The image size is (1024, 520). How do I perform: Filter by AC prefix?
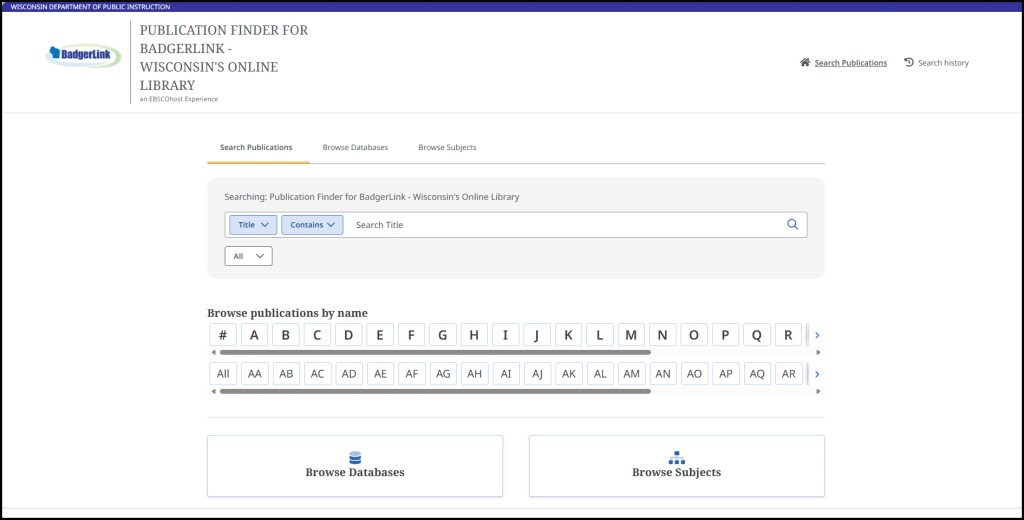pos(317,374)
